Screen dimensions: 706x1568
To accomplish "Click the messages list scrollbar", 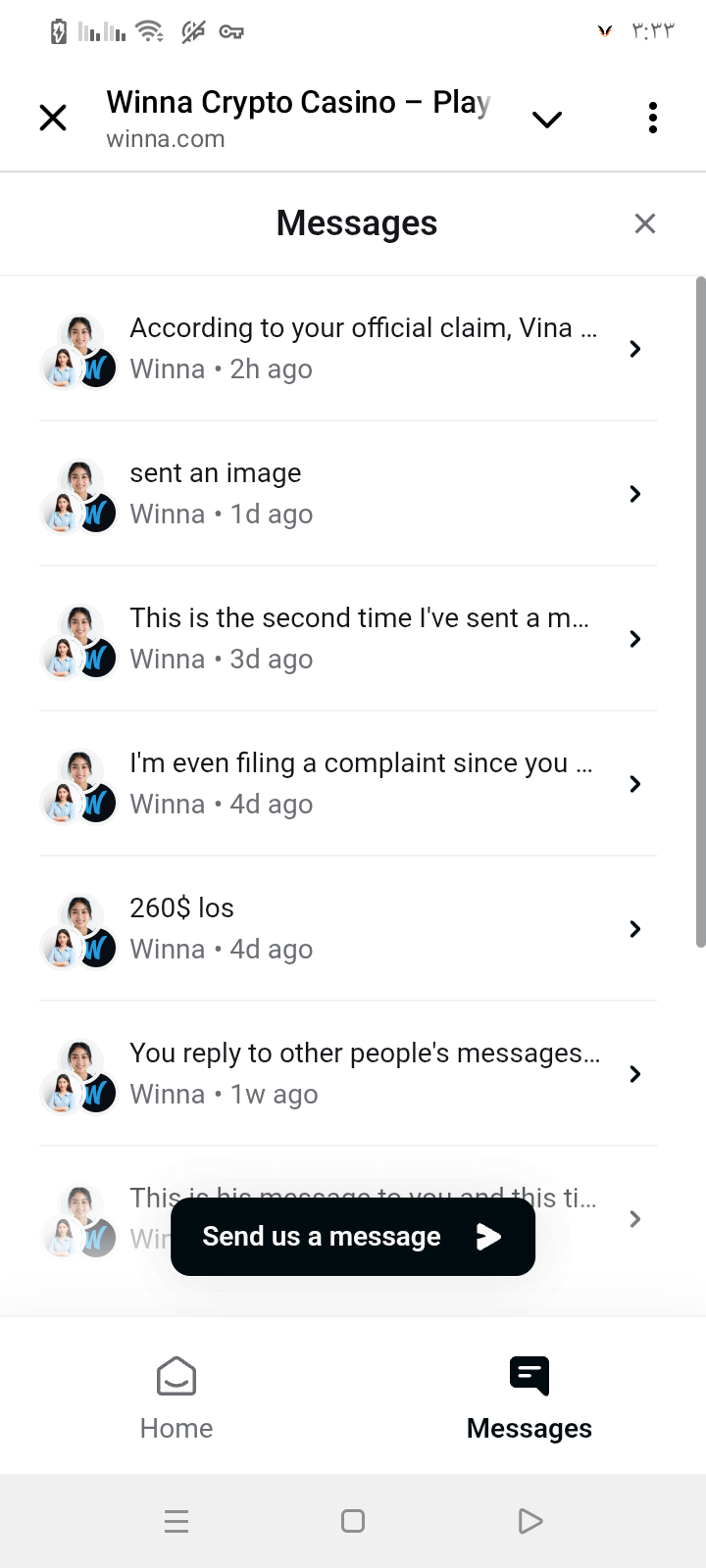I will (700, 612).
